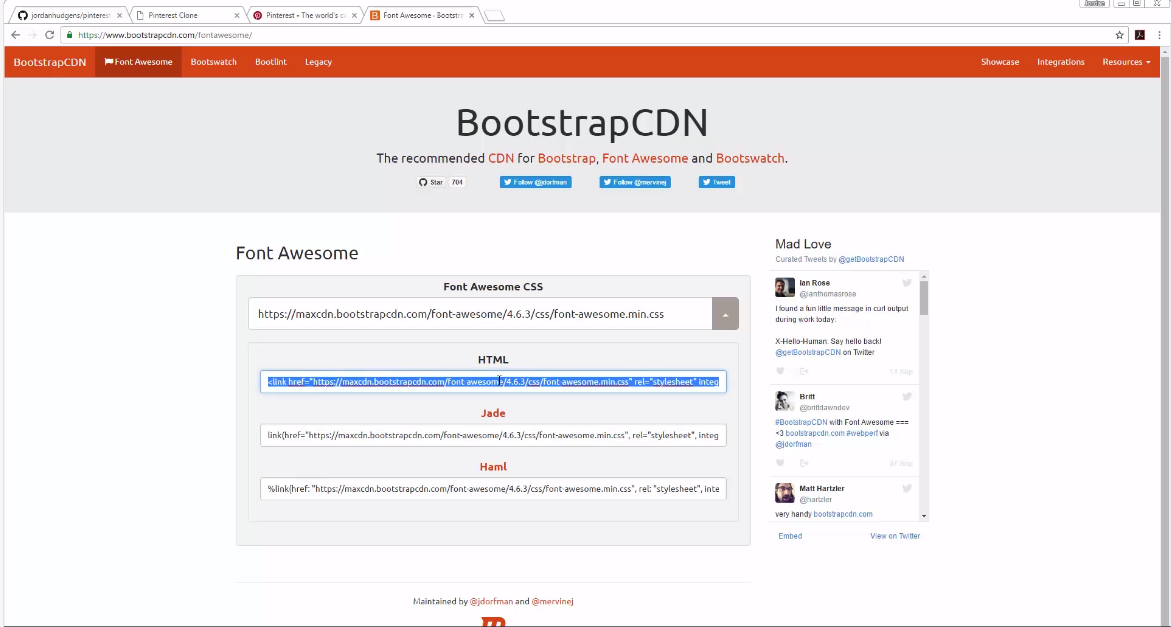Image resolution: width=1171 pixels, height=627 pixels.
Task: Click bootstrapcdn.com link in Matt Hartzler's tweet
Action: pyautogui.click(x=843, y=514)
